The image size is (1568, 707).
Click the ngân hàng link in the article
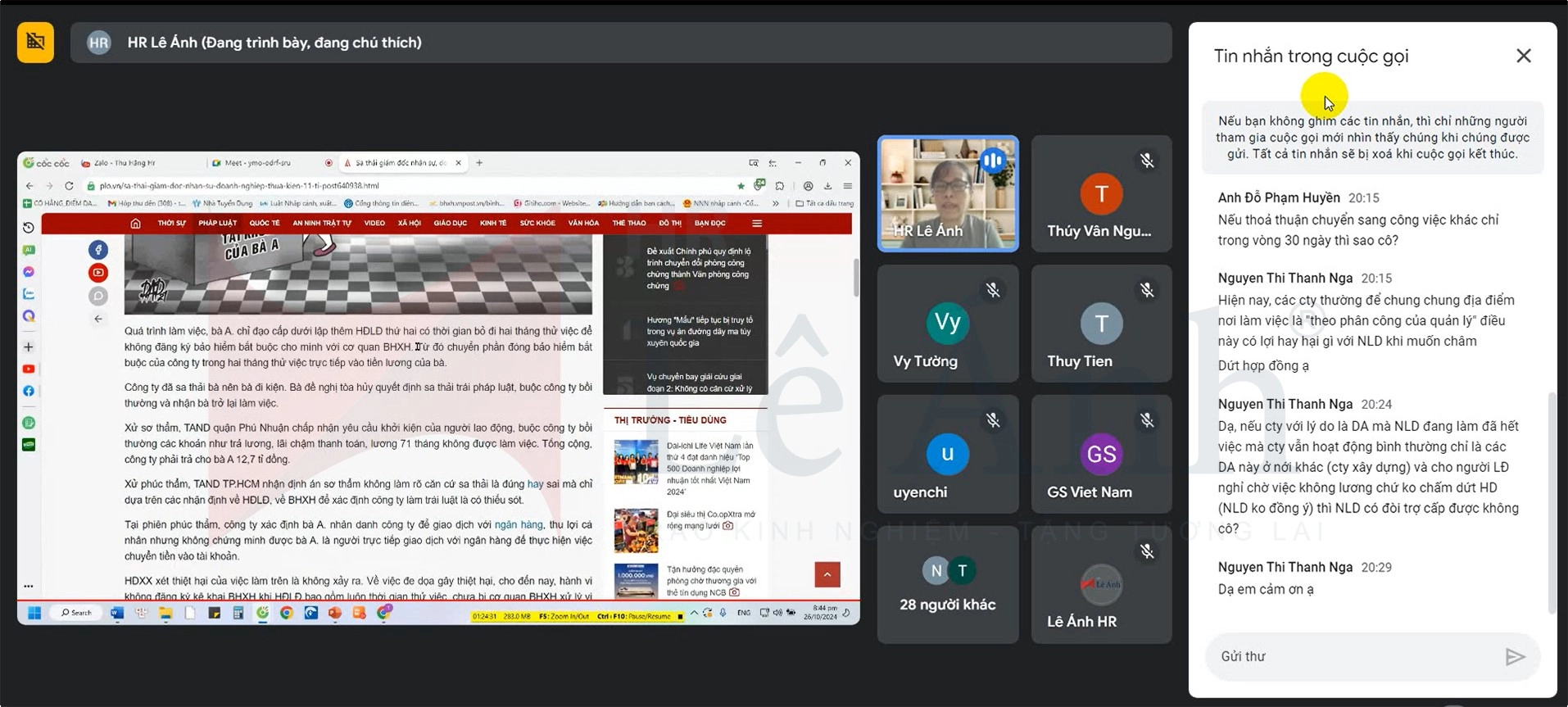coord(519,525)
